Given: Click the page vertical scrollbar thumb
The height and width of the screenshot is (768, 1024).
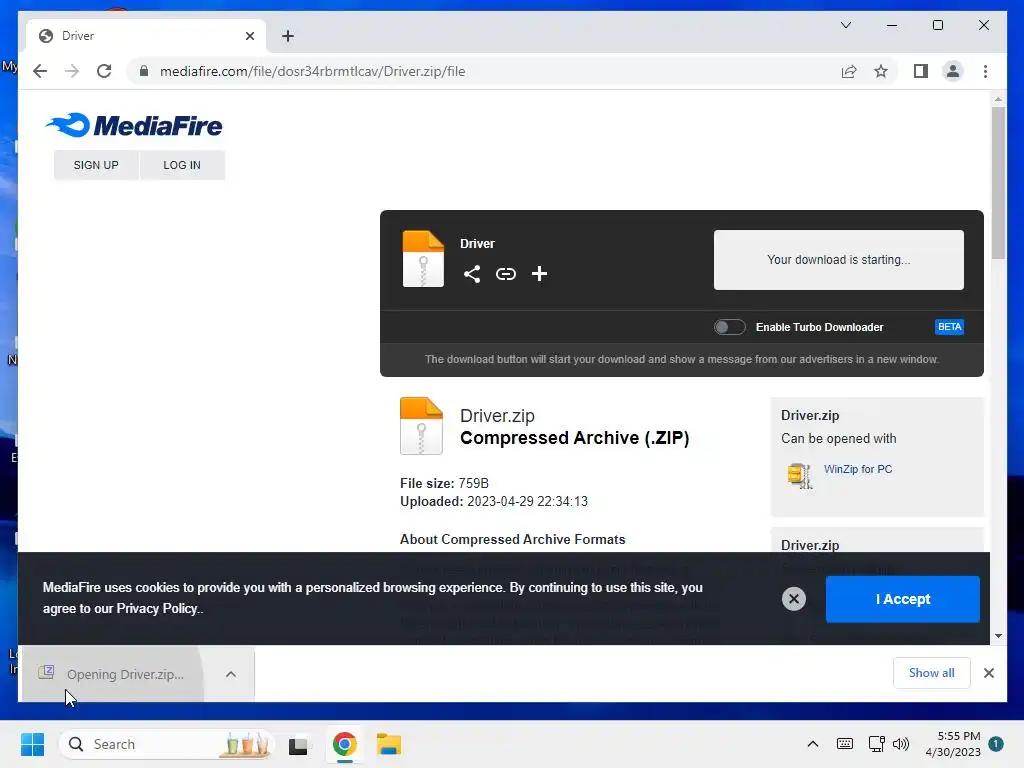Looking at the screenshot, I should point(999,183).
